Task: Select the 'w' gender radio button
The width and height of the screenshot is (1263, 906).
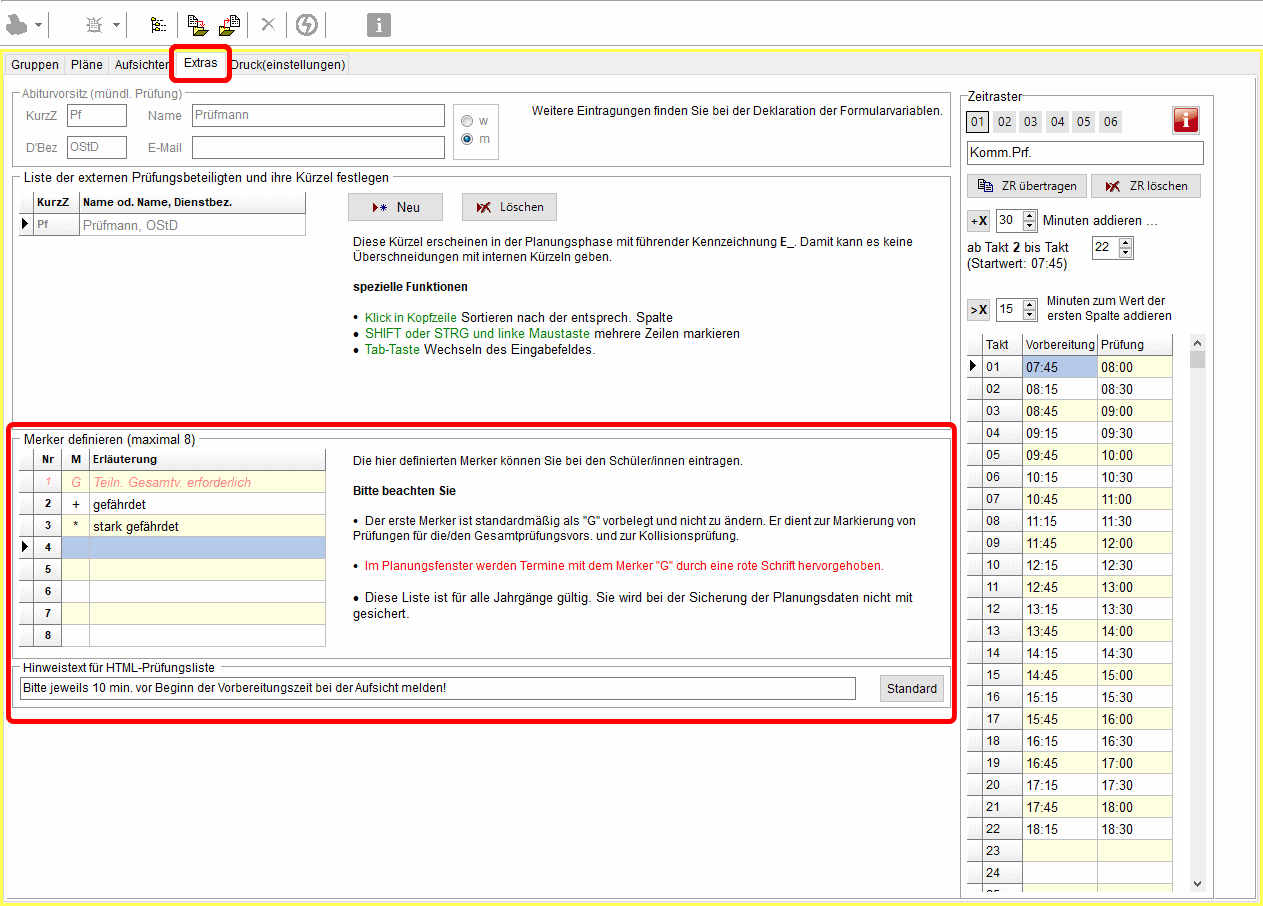Action: (x=467, y=121)
